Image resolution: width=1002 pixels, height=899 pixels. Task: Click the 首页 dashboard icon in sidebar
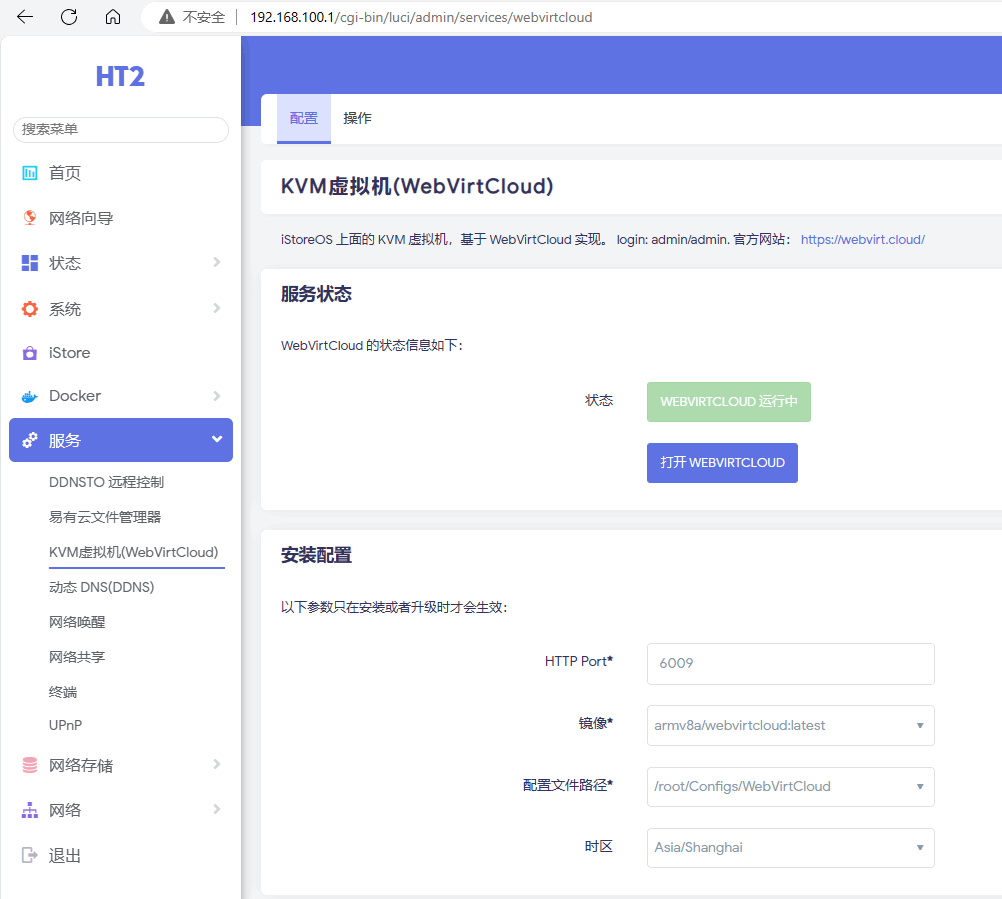pyautogui.click(x=30, y=173)
